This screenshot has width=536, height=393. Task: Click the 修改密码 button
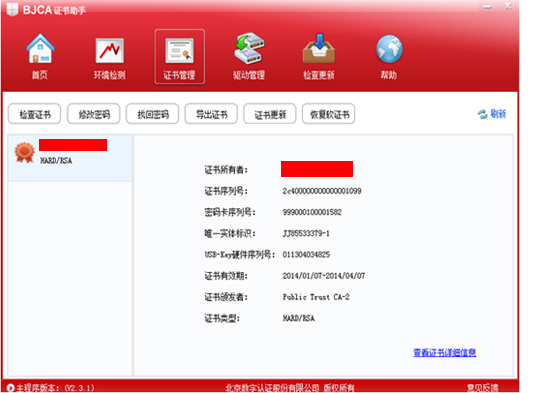94,114
